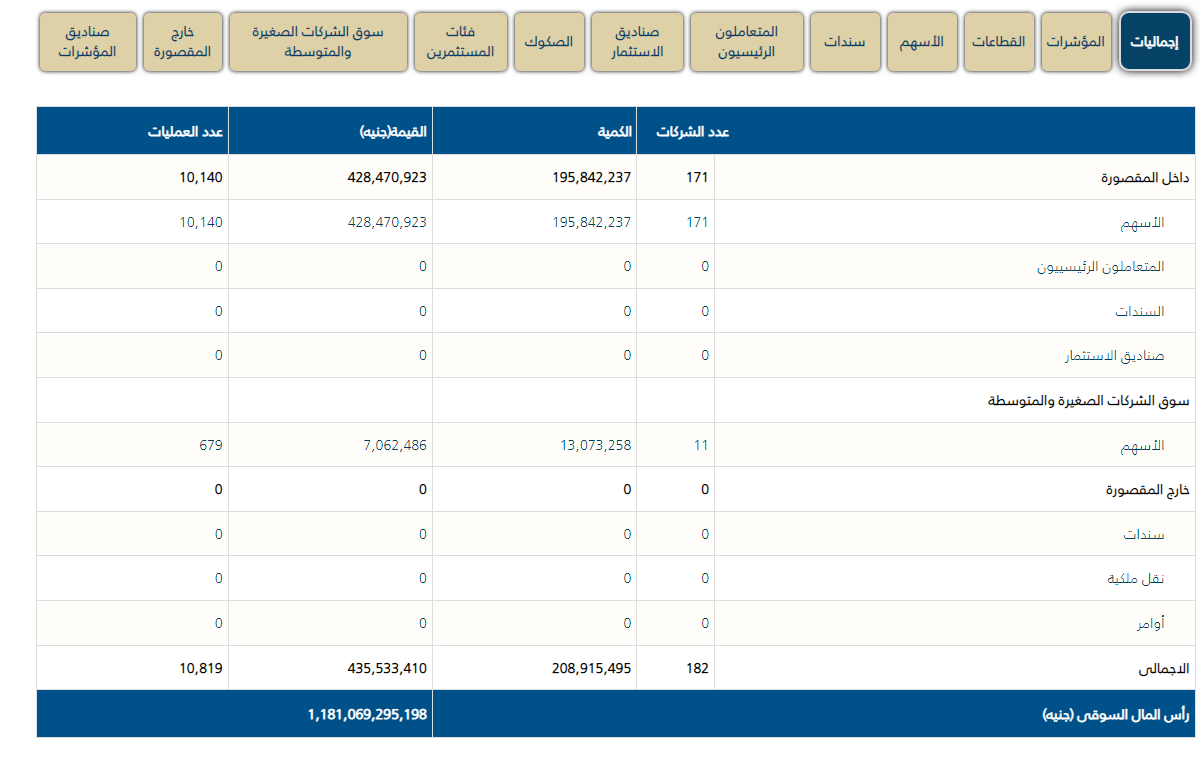
Task: Switch to خارج المقصورة tab at top
Action: pyautogui.click(x=182, y=42)
